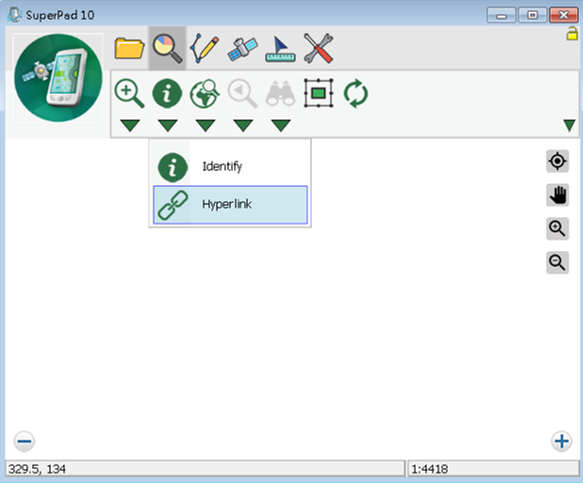Viewport: 583px width, 483px height.
Task: Open the yellow folder file menu
Action: point(129,48)
